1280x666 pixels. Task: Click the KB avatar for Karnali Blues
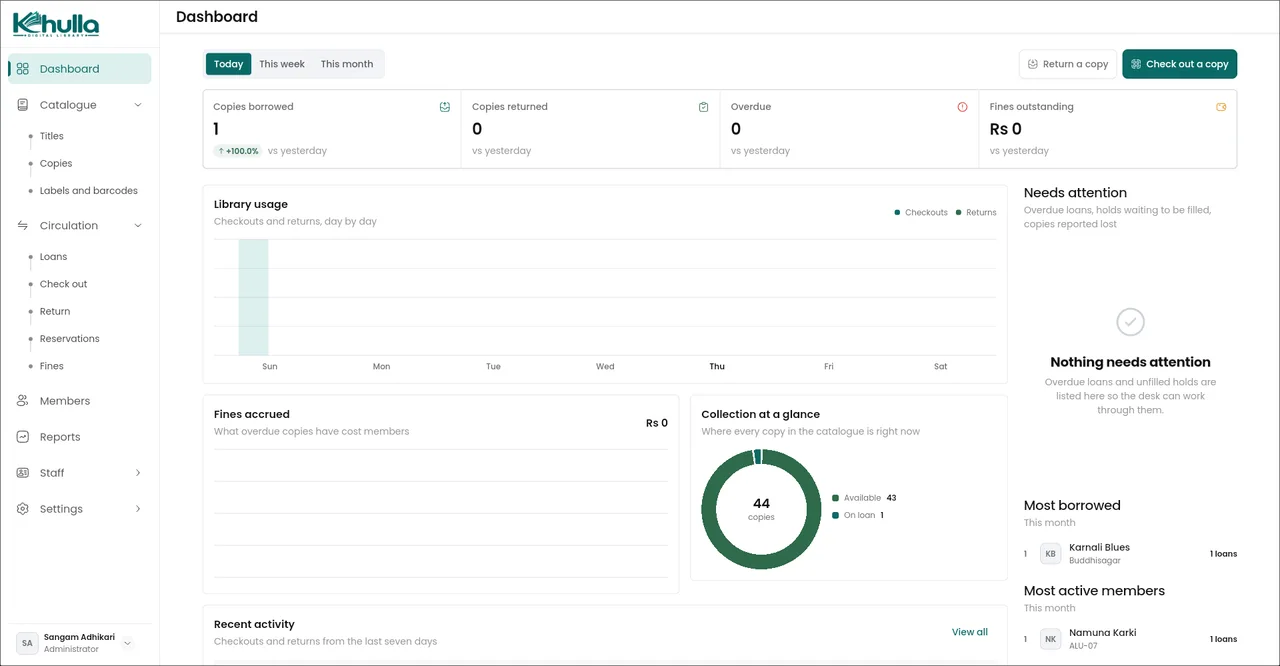[x=1051, y=554]
